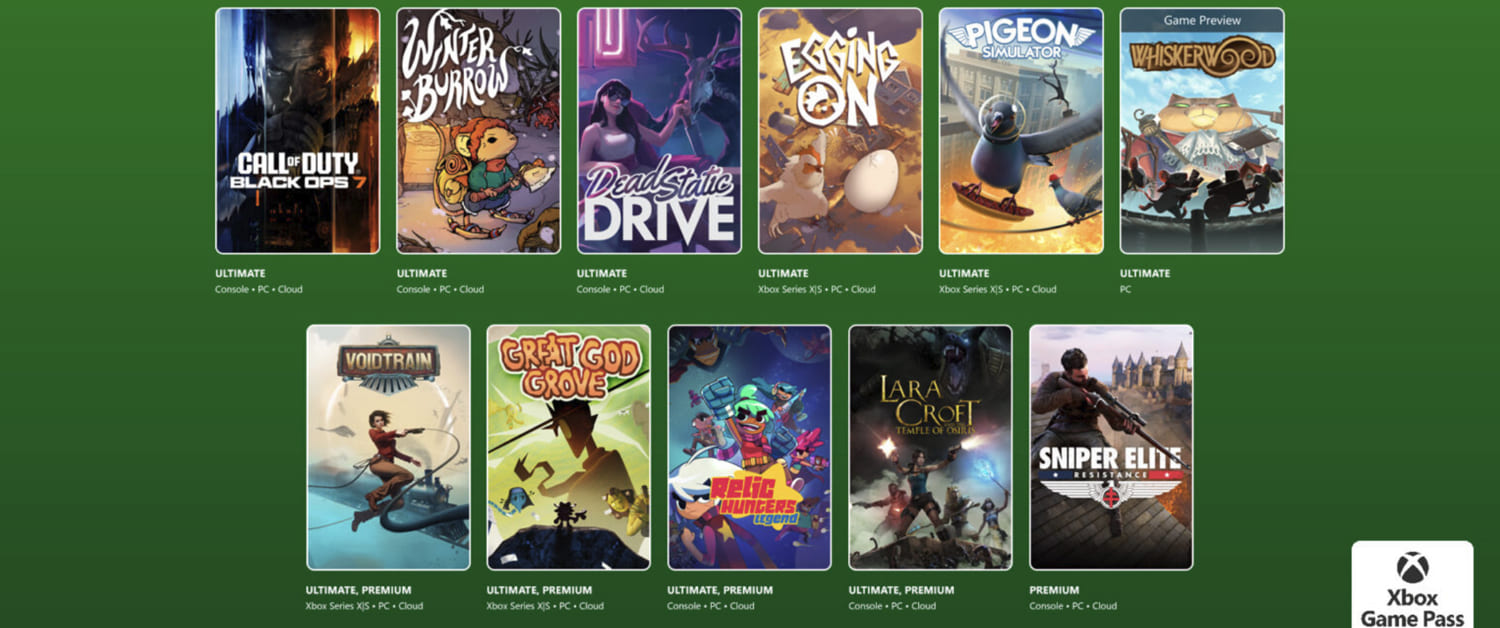This screenshot has height=628, width=1500.
Task: Click Xbox Series X|S text under Pigeon Simulator
Action: 972,289
